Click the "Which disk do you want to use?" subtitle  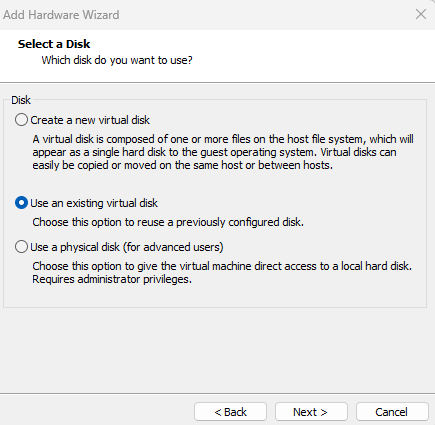pyautogui.click(x=117, y=60)
